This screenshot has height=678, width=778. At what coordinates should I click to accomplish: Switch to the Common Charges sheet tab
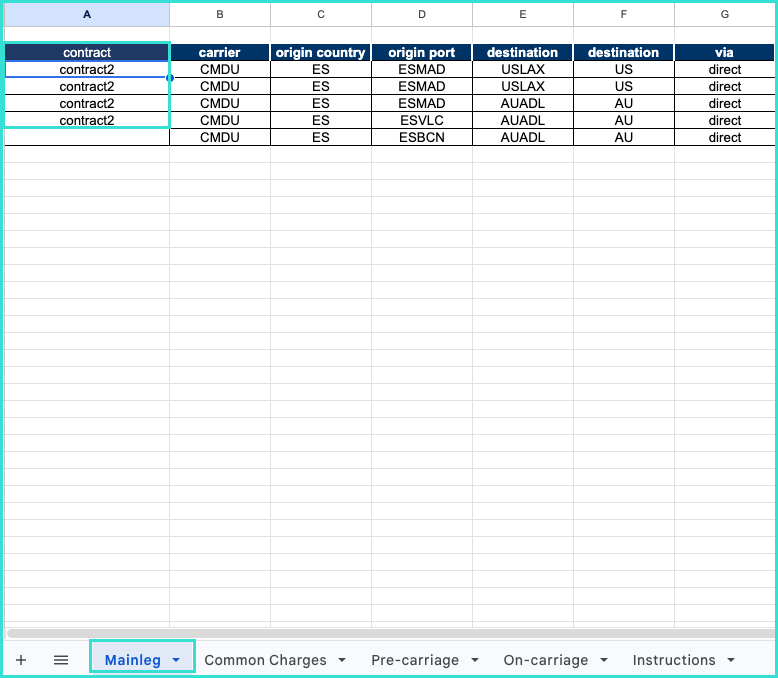pos(265,660)
